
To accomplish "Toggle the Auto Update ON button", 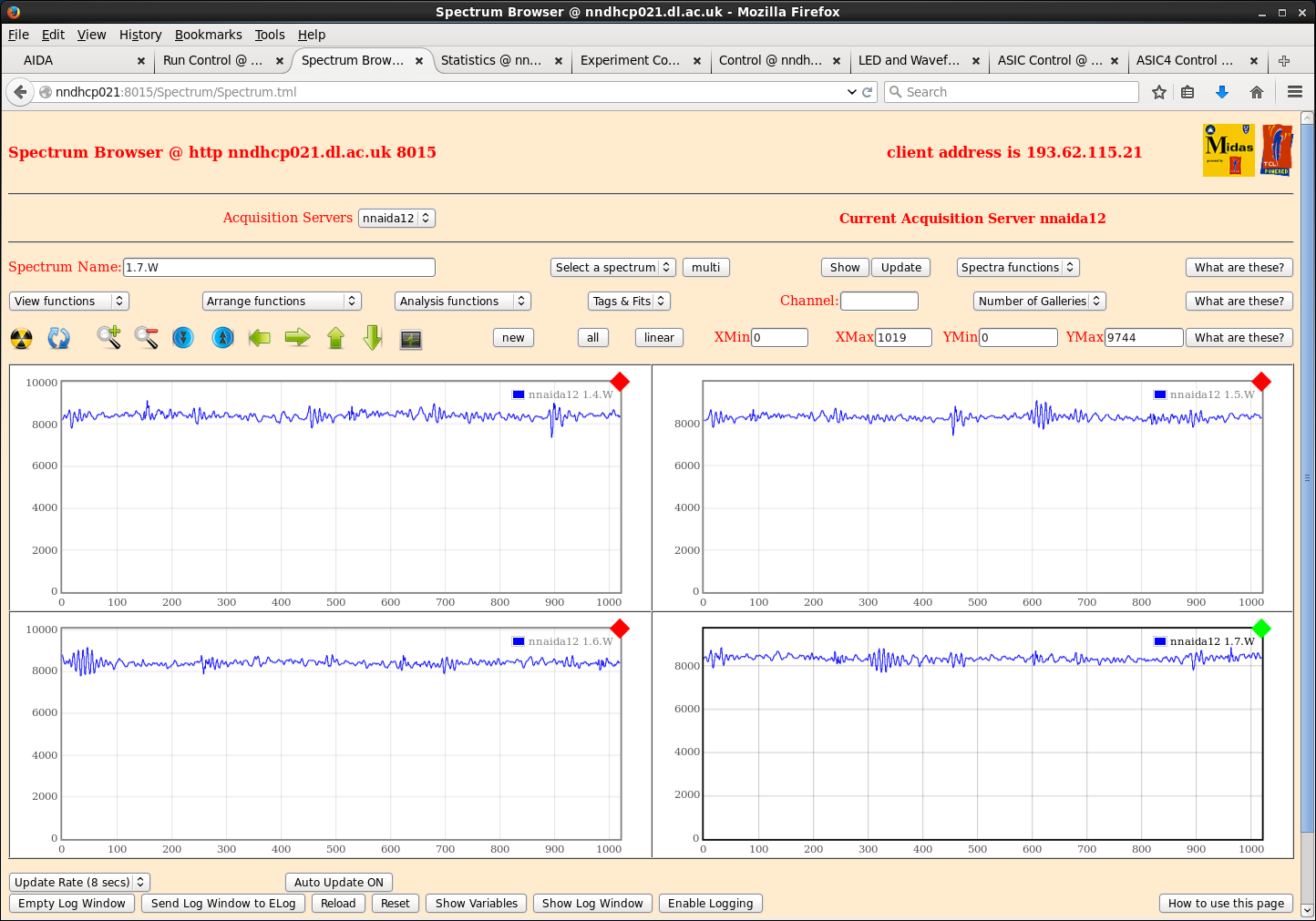I will pyautogui.click(x=339, y=882).
